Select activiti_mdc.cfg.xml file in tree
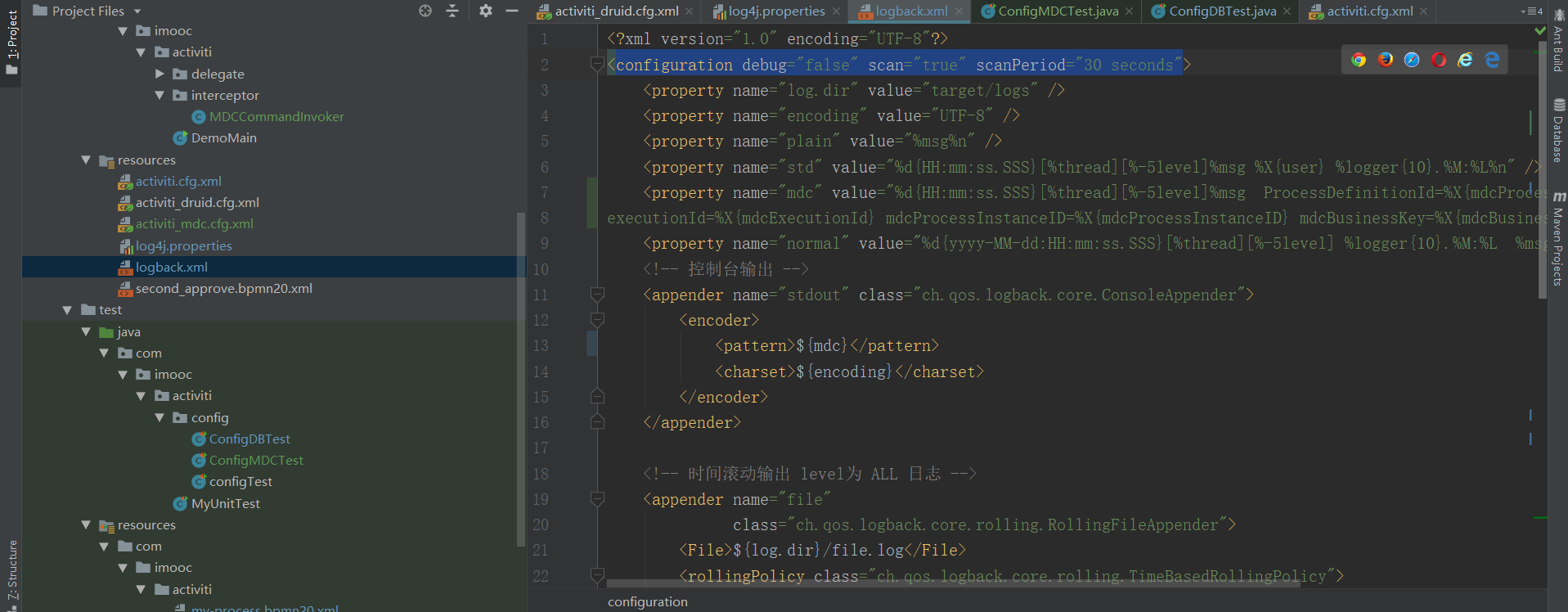The width and height of the screenshot is (1568, 612). (195, 224)
